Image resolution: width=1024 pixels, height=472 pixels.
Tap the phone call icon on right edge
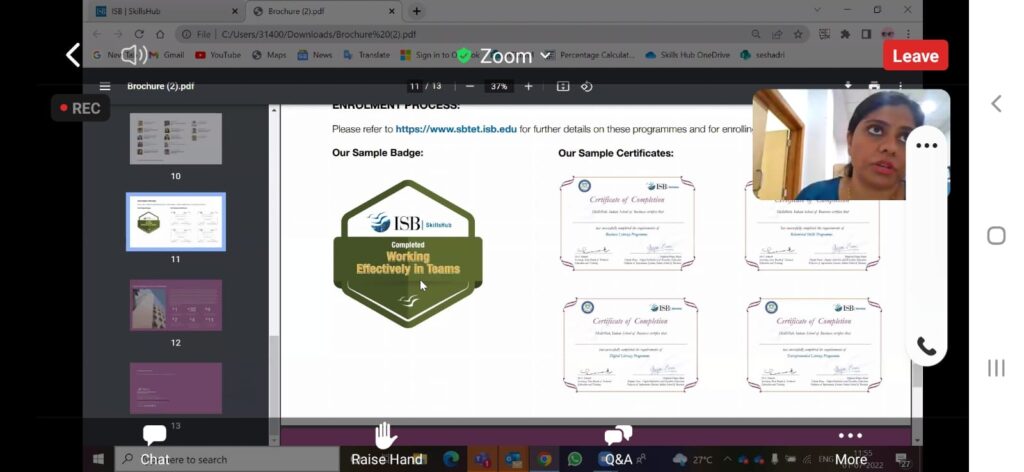(x=927, y=347)
